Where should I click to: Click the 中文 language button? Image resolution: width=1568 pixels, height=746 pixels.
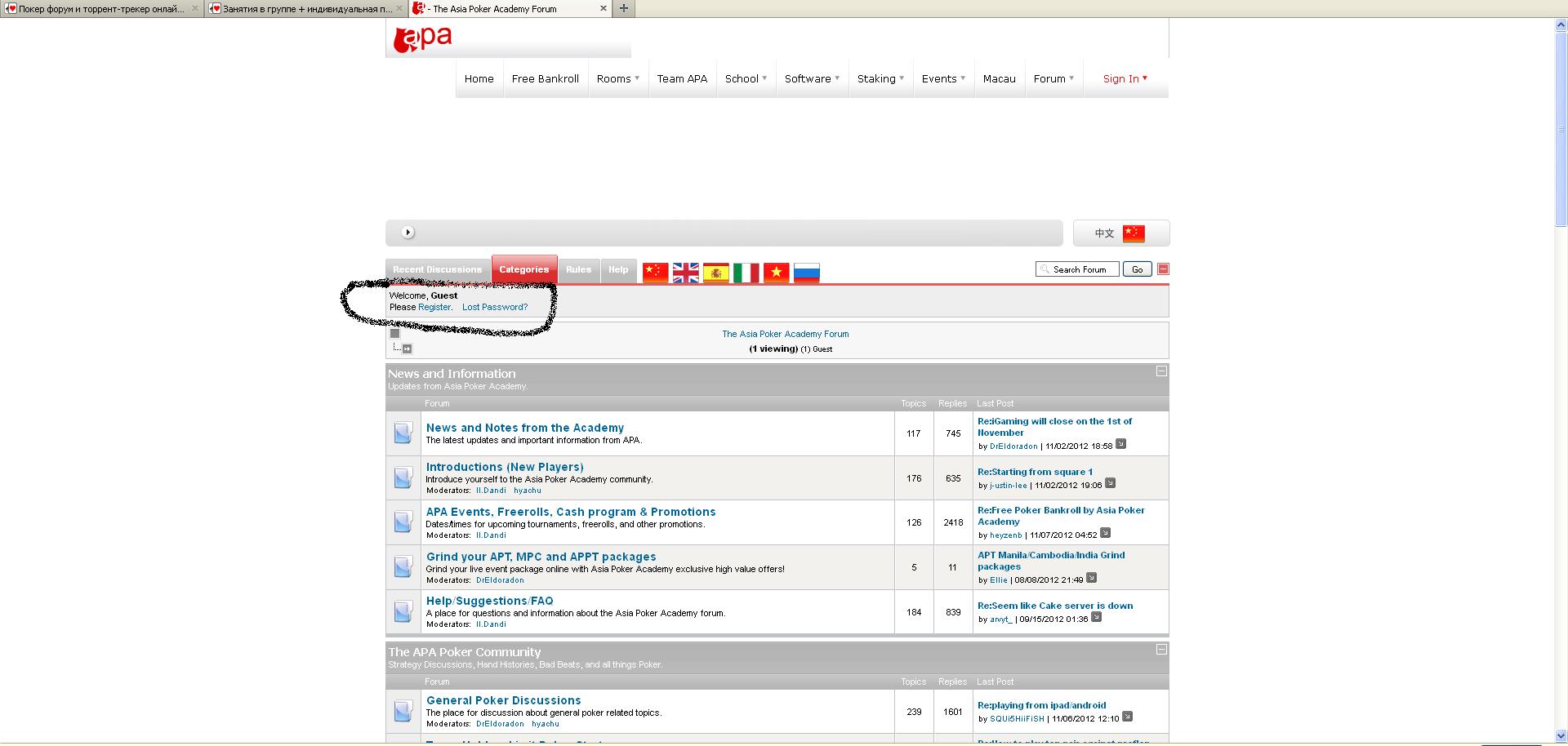pos(1121,233)
